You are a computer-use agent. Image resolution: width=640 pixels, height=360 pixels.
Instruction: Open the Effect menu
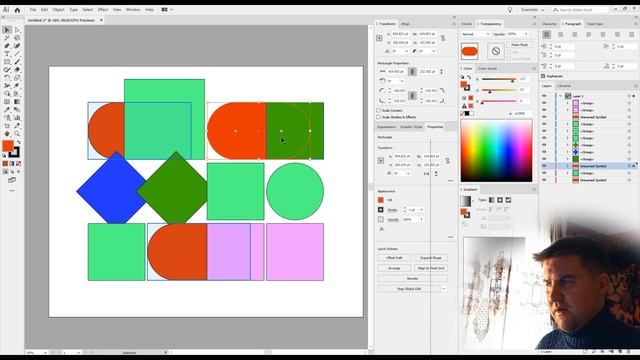point(103,10)
